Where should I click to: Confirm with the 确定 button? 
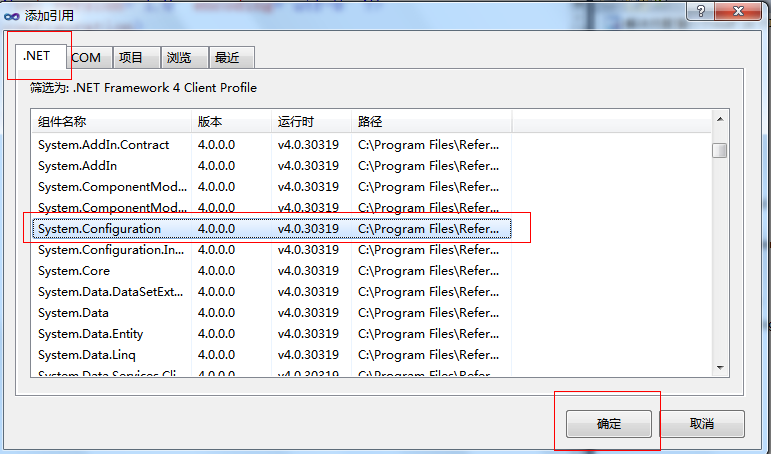609,424
